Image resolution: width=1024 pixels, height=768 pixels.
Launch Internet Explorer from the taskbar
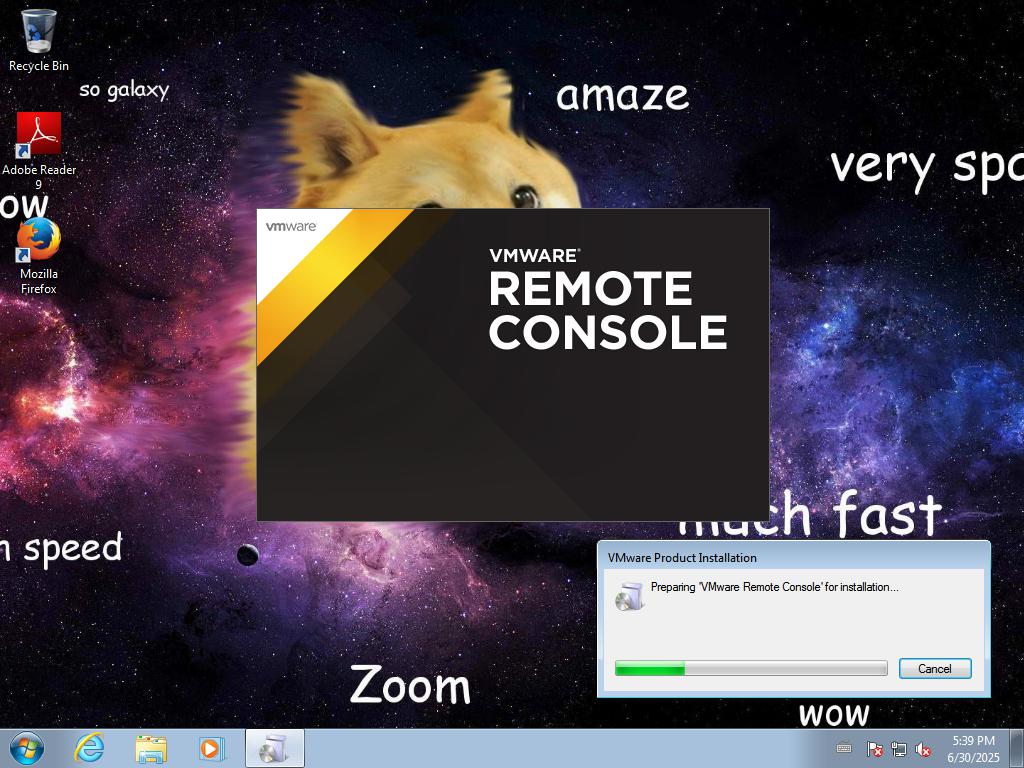coord(90,748)
